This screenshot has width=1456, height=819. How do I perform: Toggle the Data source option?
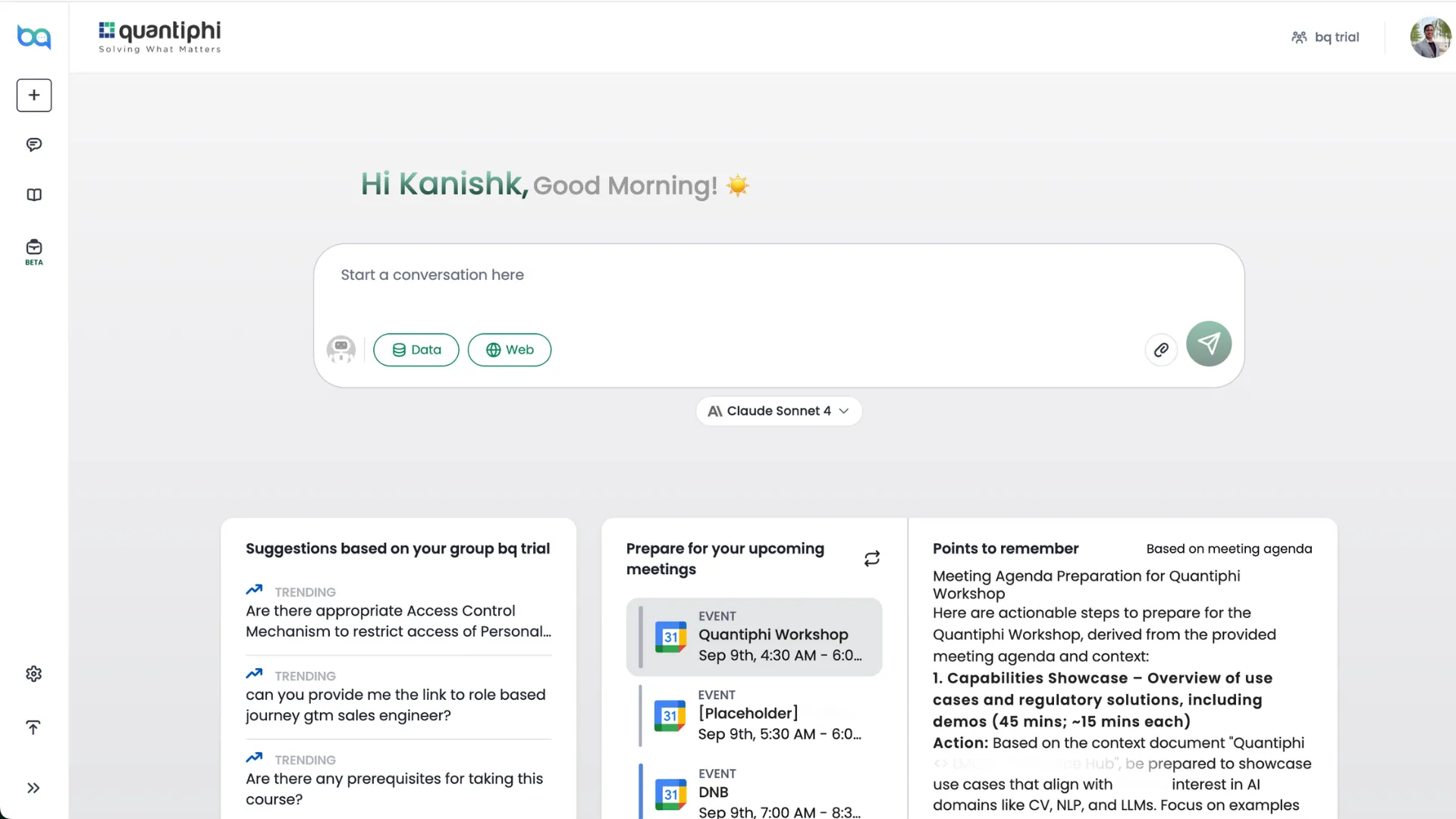[416, 350]
